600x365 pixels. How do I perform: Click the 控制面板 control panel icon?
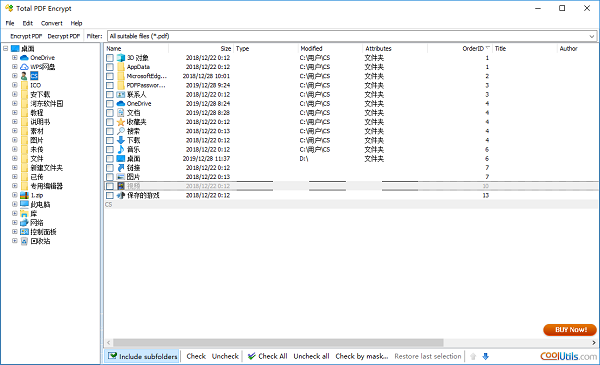(x=24, y=232)
